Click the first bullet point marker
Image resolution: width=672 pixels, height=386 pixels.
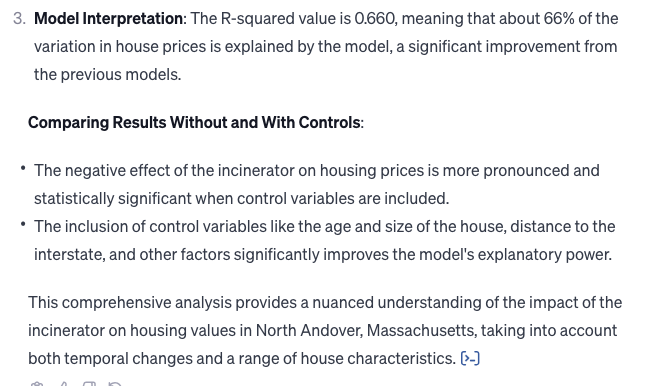point(23,168)
